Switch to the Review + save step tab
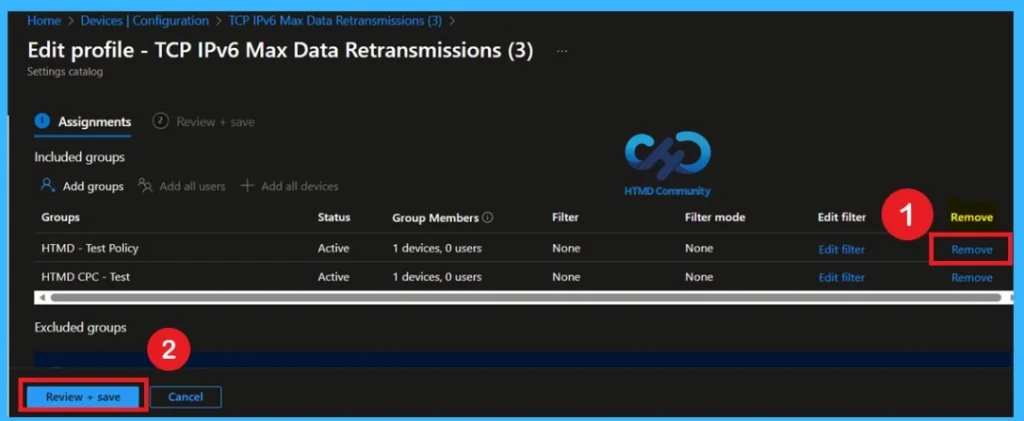This screenshot has height=421, width=1024. click(204, 122)
